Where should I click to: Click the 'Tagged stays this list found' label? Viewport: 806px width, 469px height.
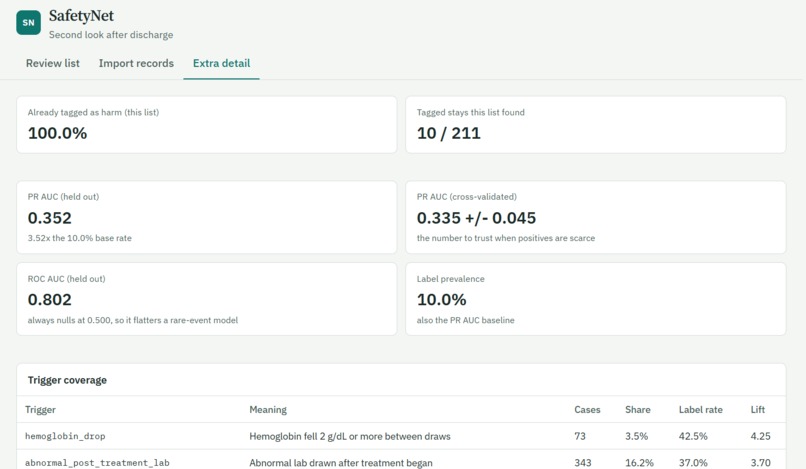(470, 112)
